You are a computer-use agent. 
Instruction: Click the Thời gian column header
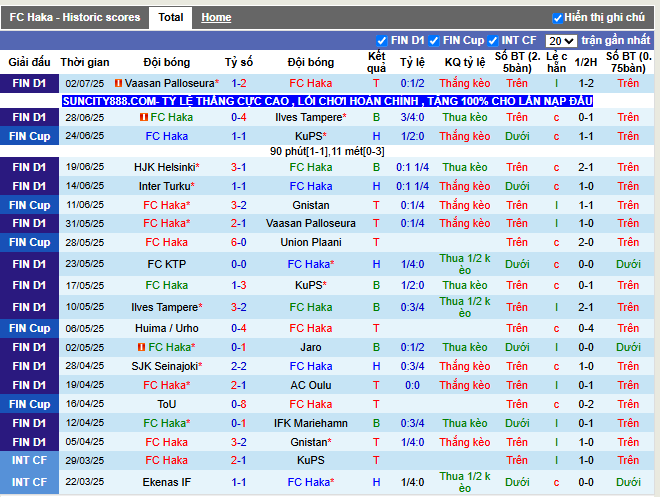85,62
